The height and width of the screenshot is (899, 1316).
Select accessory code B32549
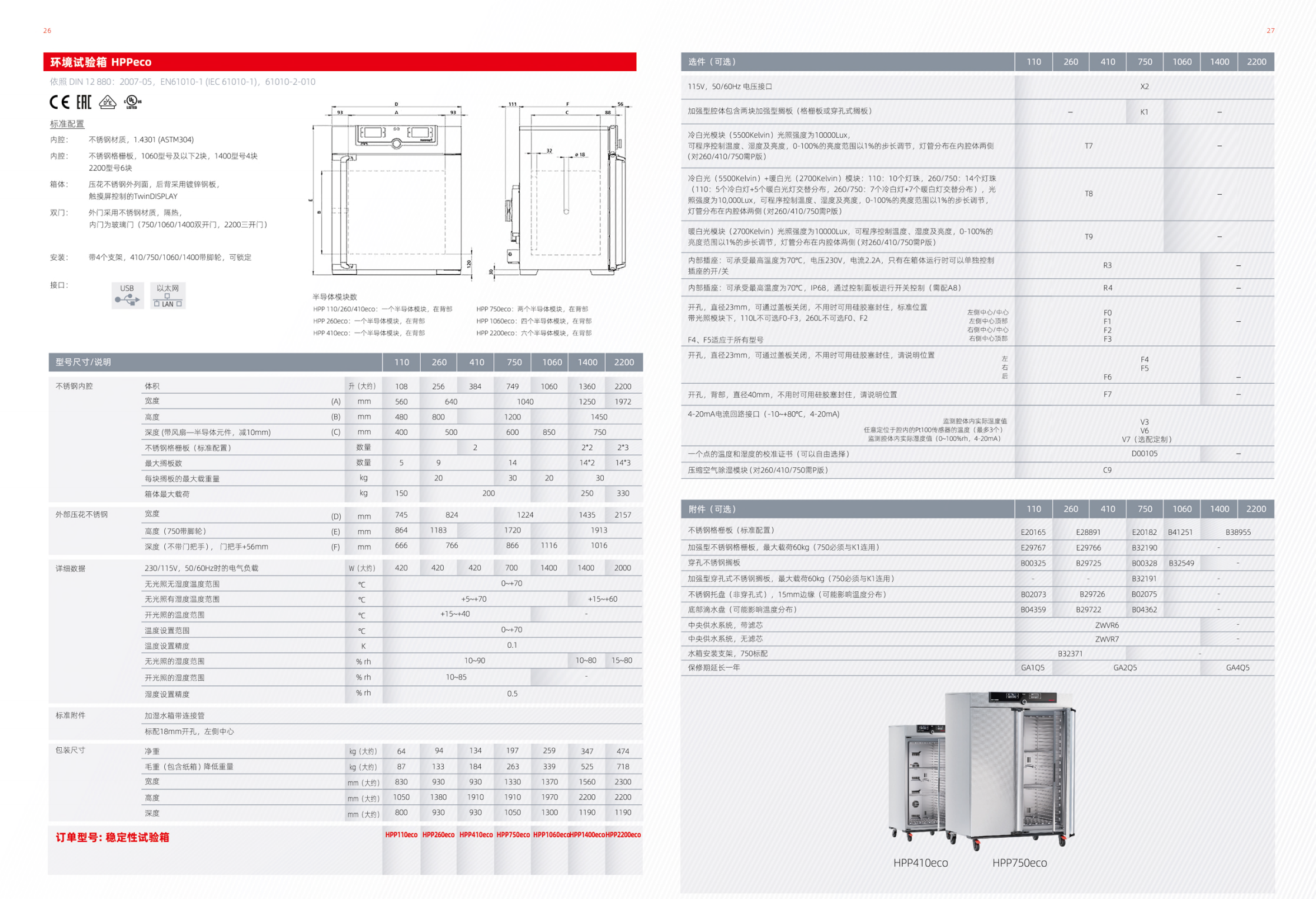[x=1181, y=563]
